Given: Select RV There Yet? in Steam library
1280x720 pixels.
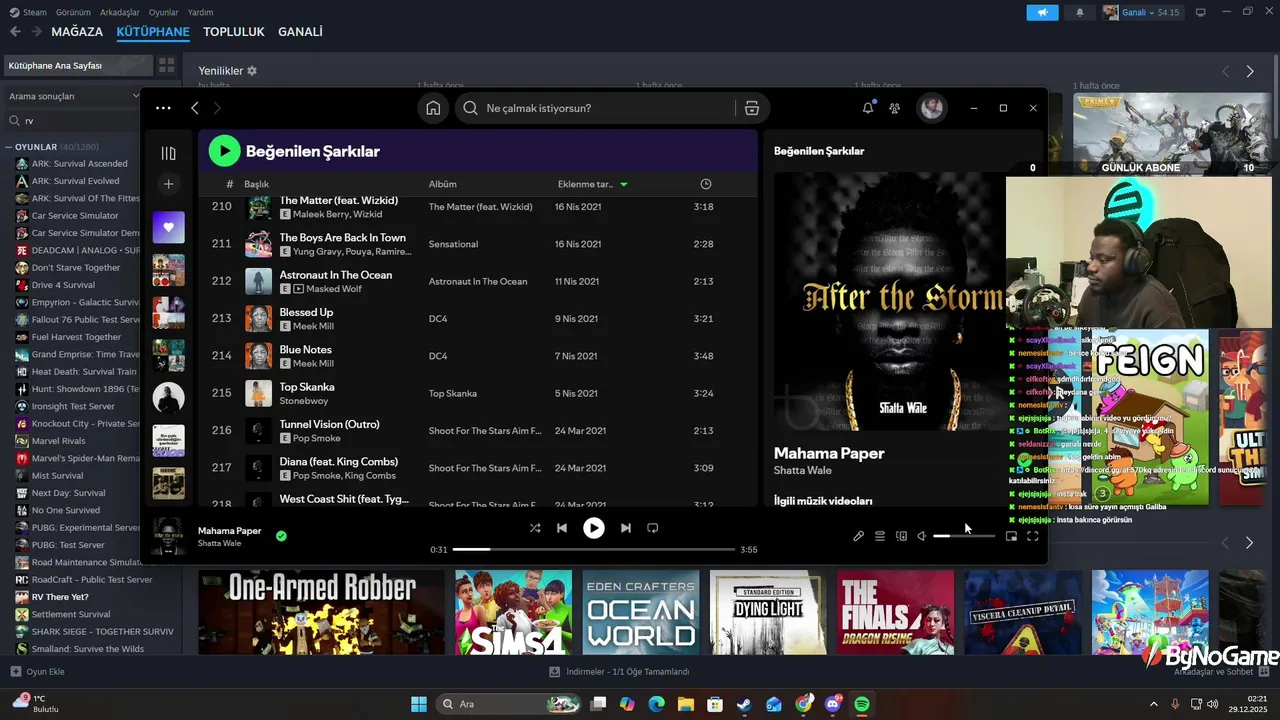Looking at the screenshot, I should pyautogui.click(x=60, y=597).
